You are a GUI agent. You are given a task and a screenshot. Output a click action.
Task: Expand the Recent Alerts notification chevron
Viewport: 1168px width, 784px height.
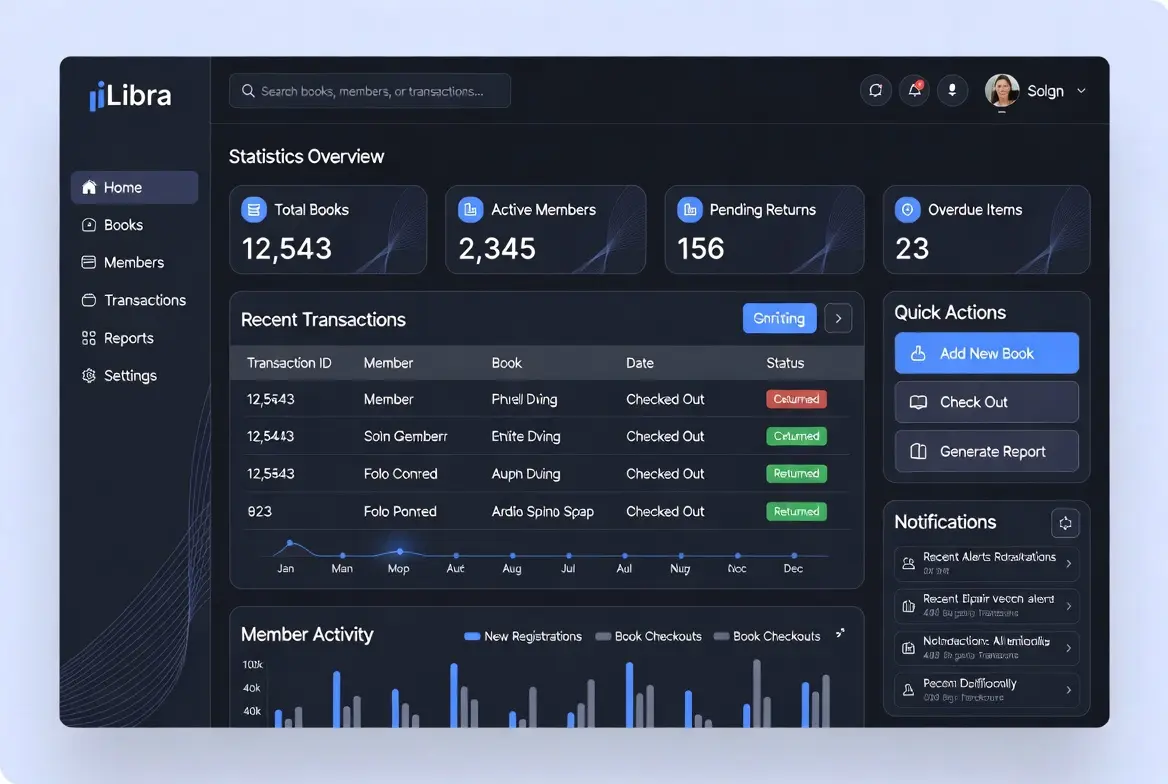pos(1068,564)
